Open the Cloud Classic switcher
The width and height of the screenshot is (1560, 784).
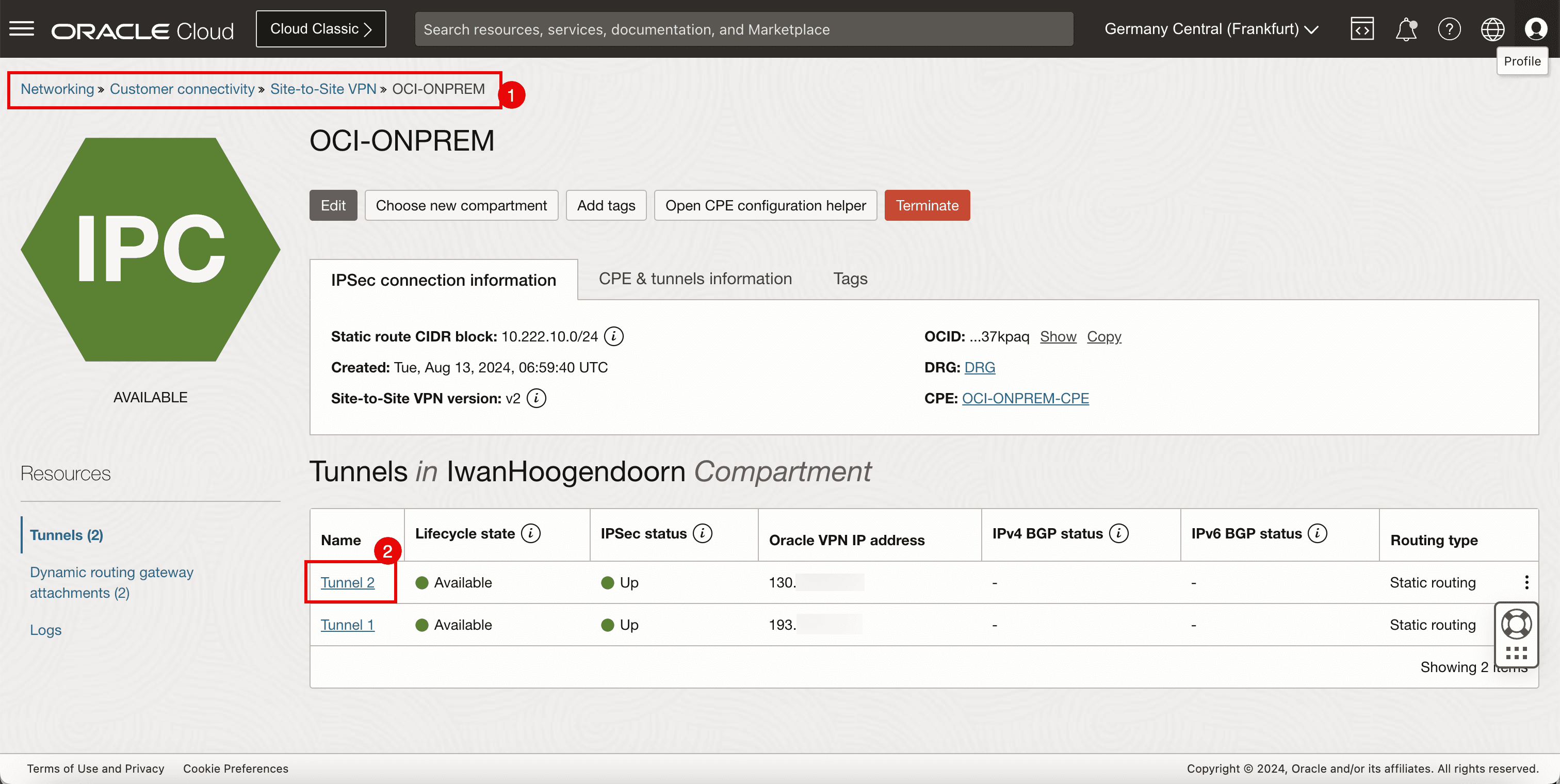coord(320,29)
